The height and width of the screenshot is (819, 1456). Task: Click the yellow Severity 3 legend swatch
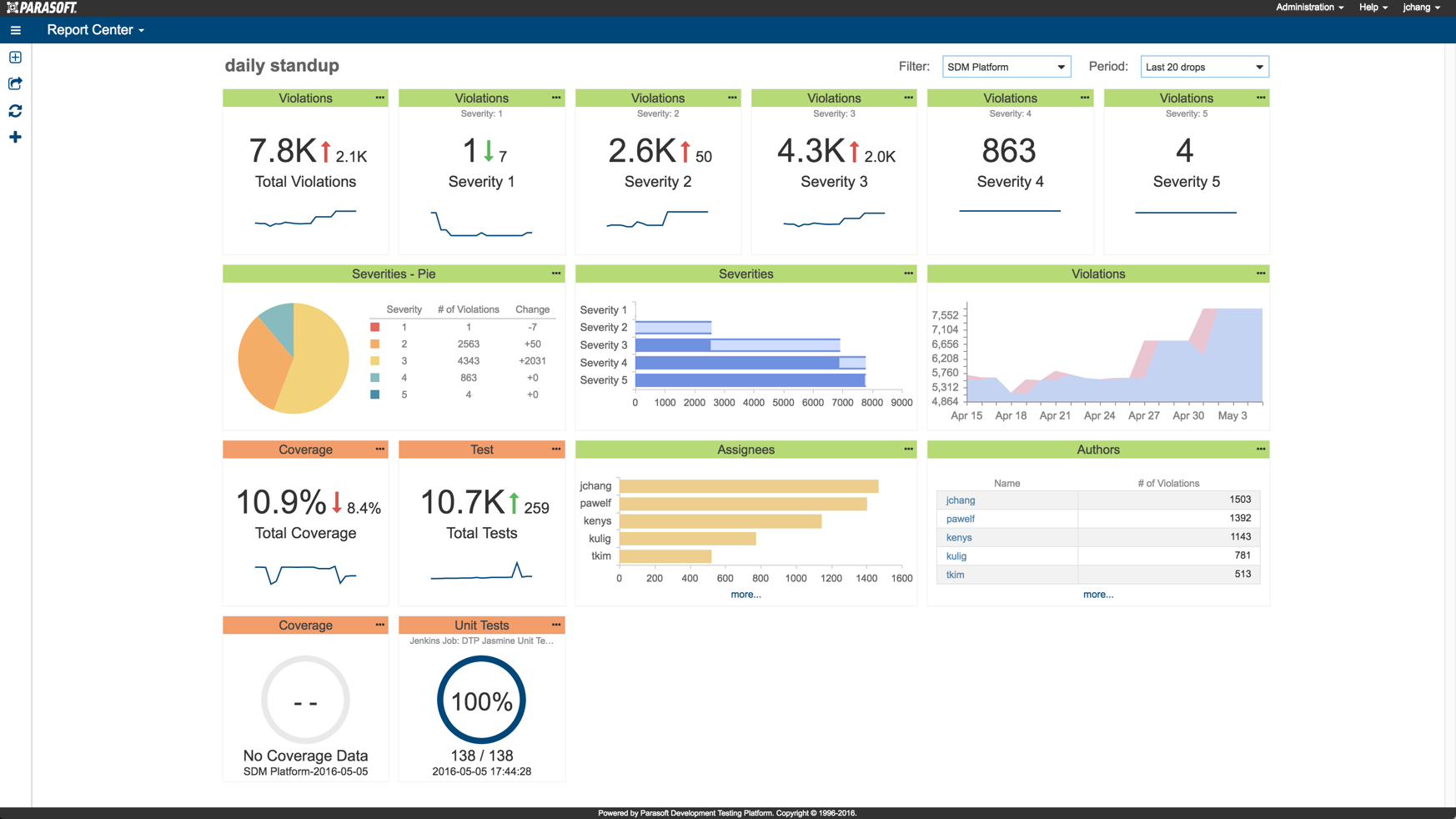[x=375, y=361]
